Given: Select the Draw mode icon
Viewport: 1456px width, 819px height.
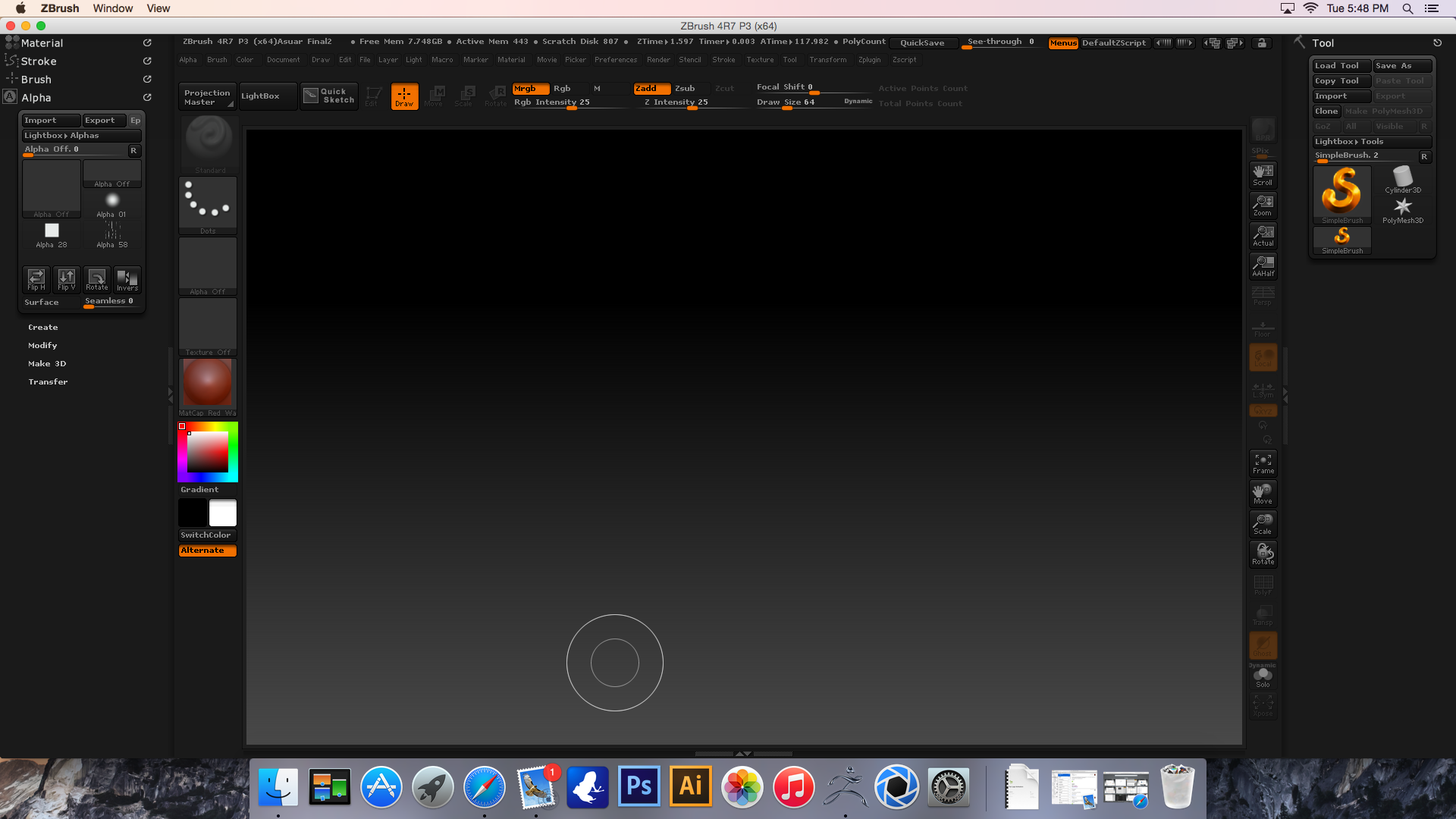Looking at the screenshot, I should (x=404, y=96).
